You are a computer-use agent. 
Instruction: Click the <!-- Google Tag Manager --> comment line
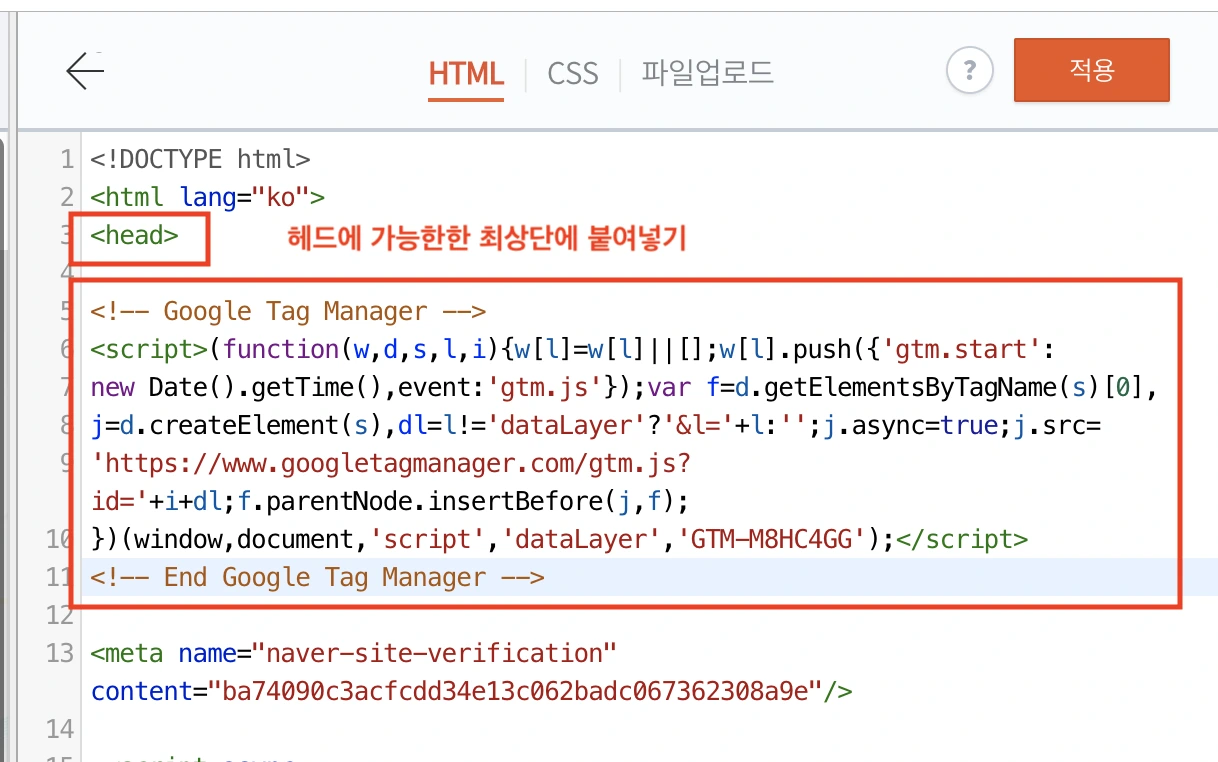coord(288,311)
